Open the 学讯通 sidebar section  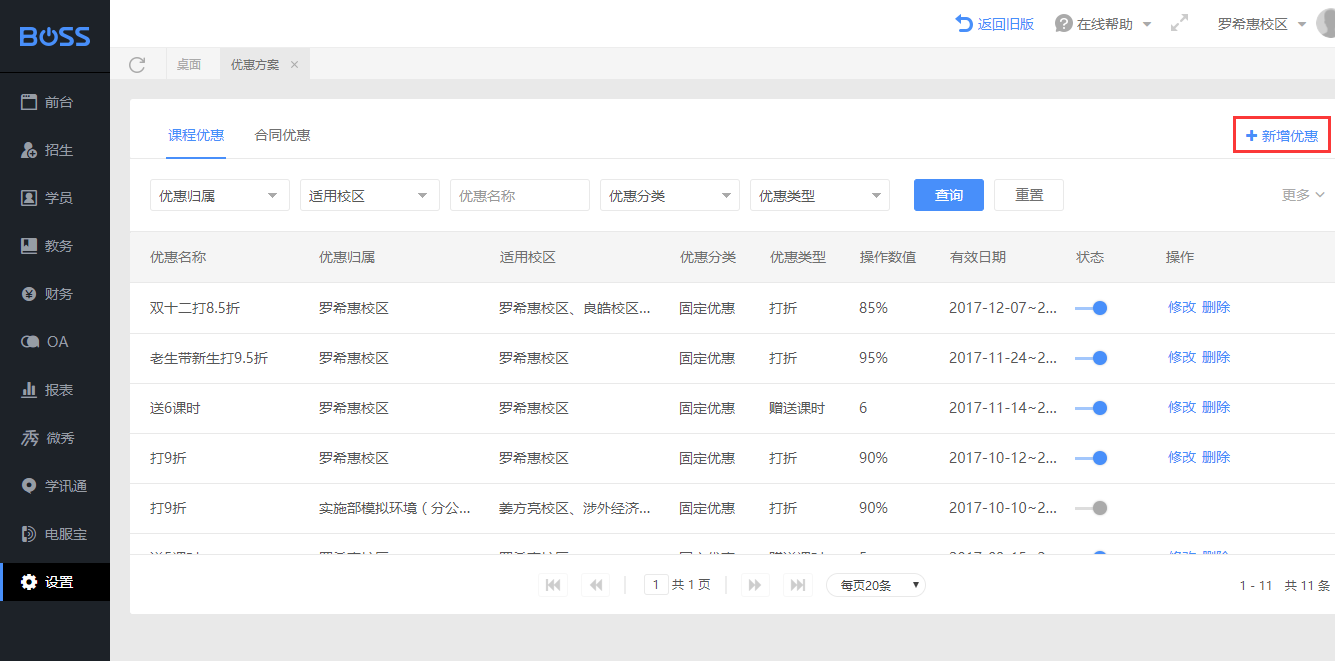pos(55,486)
